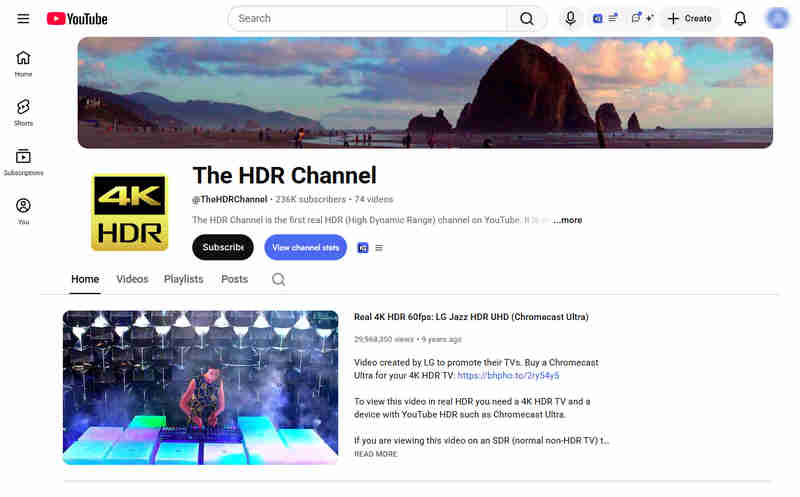The width and height of the screenshot is (800, 497).
Task: Open notifications bell
Action: click(x=740, y=19)
